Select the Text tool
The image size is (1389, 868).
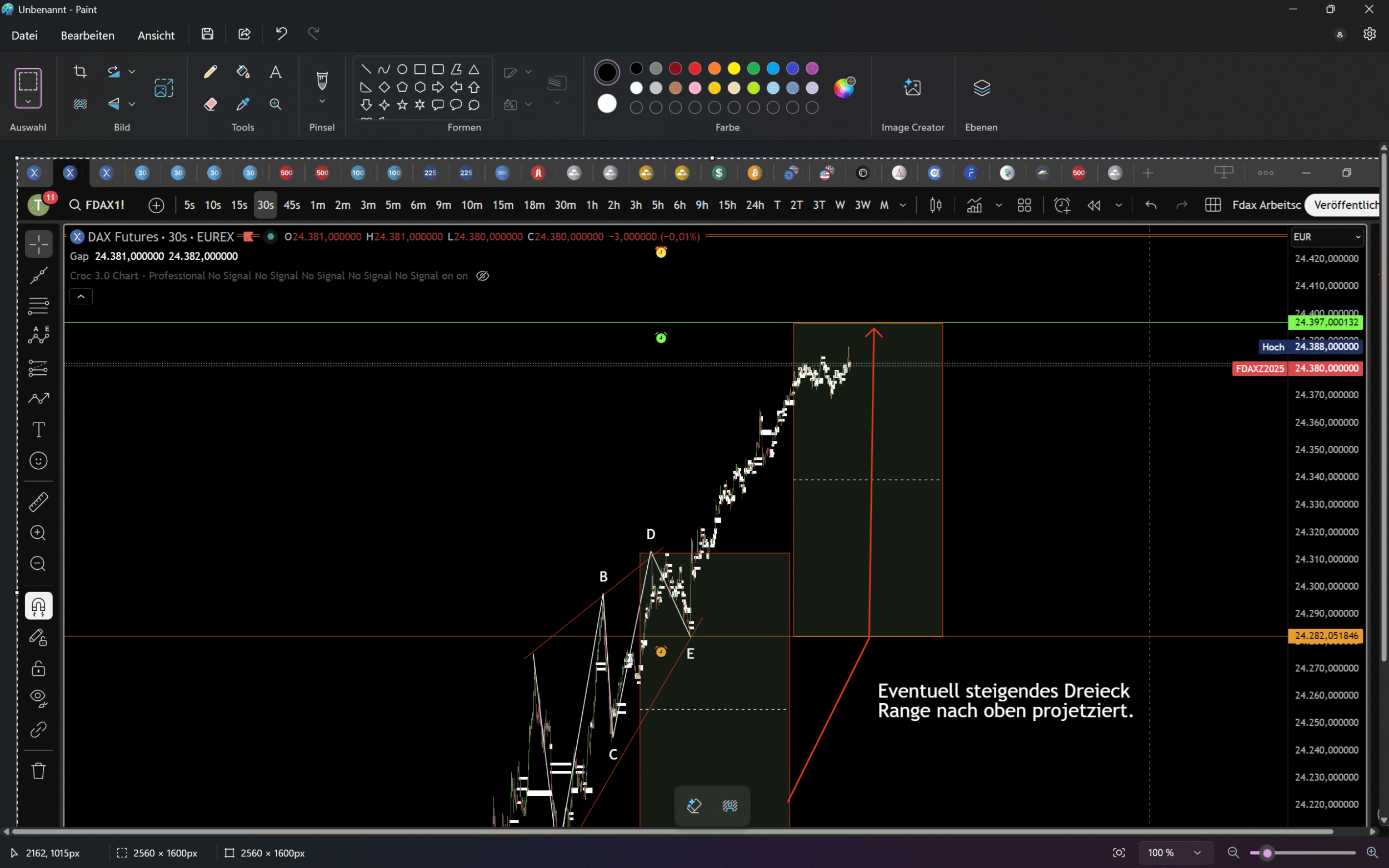[x=276, y=72]
